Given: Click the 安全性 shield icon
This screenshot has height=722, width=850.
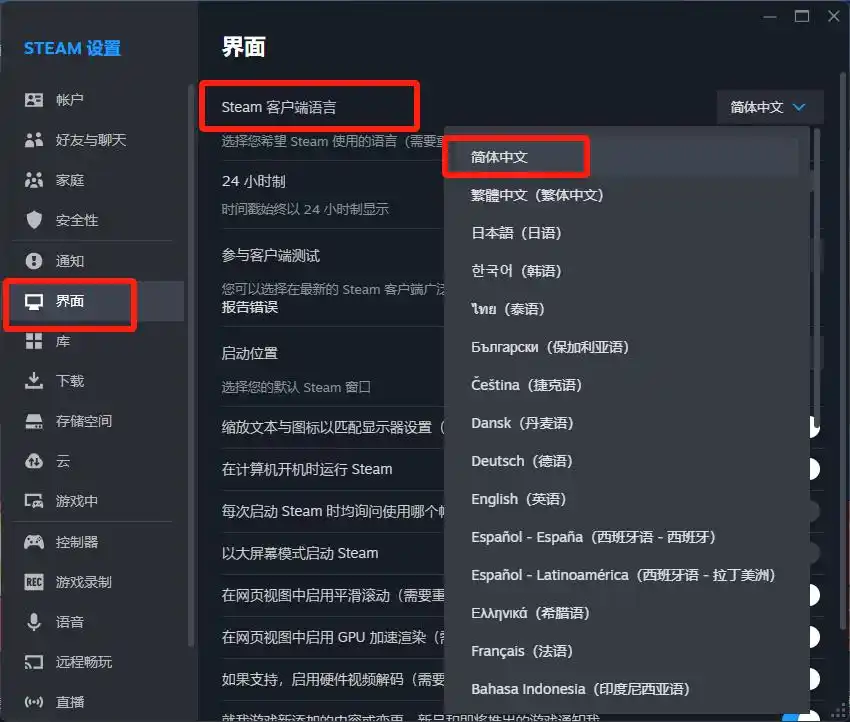Looking at the screenshot, I should coord(34,220).
